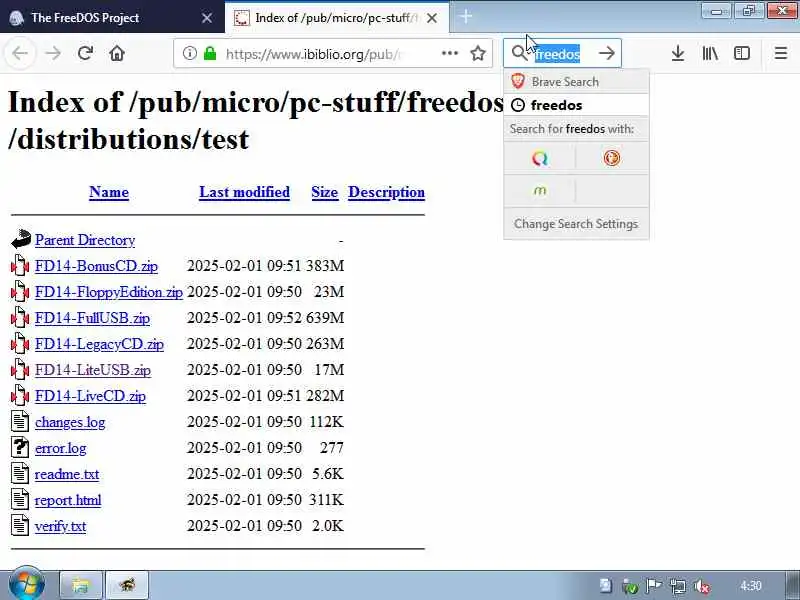Go to the Parent Directory
800x600 pixels.
click(85, 240)
